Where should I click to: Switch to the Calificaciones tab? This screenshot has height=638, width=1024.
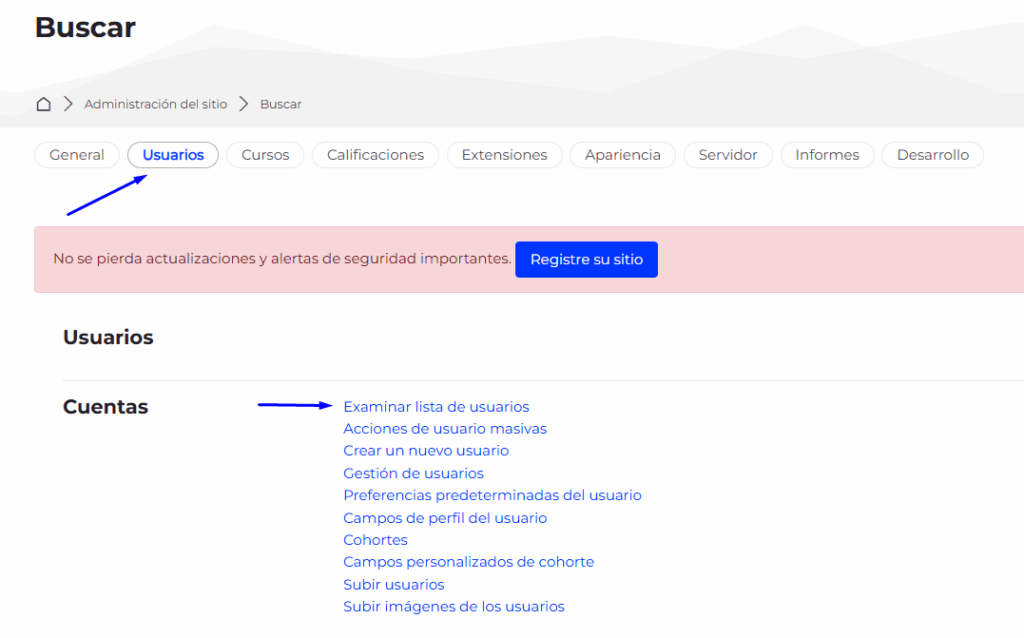(375, 155)
